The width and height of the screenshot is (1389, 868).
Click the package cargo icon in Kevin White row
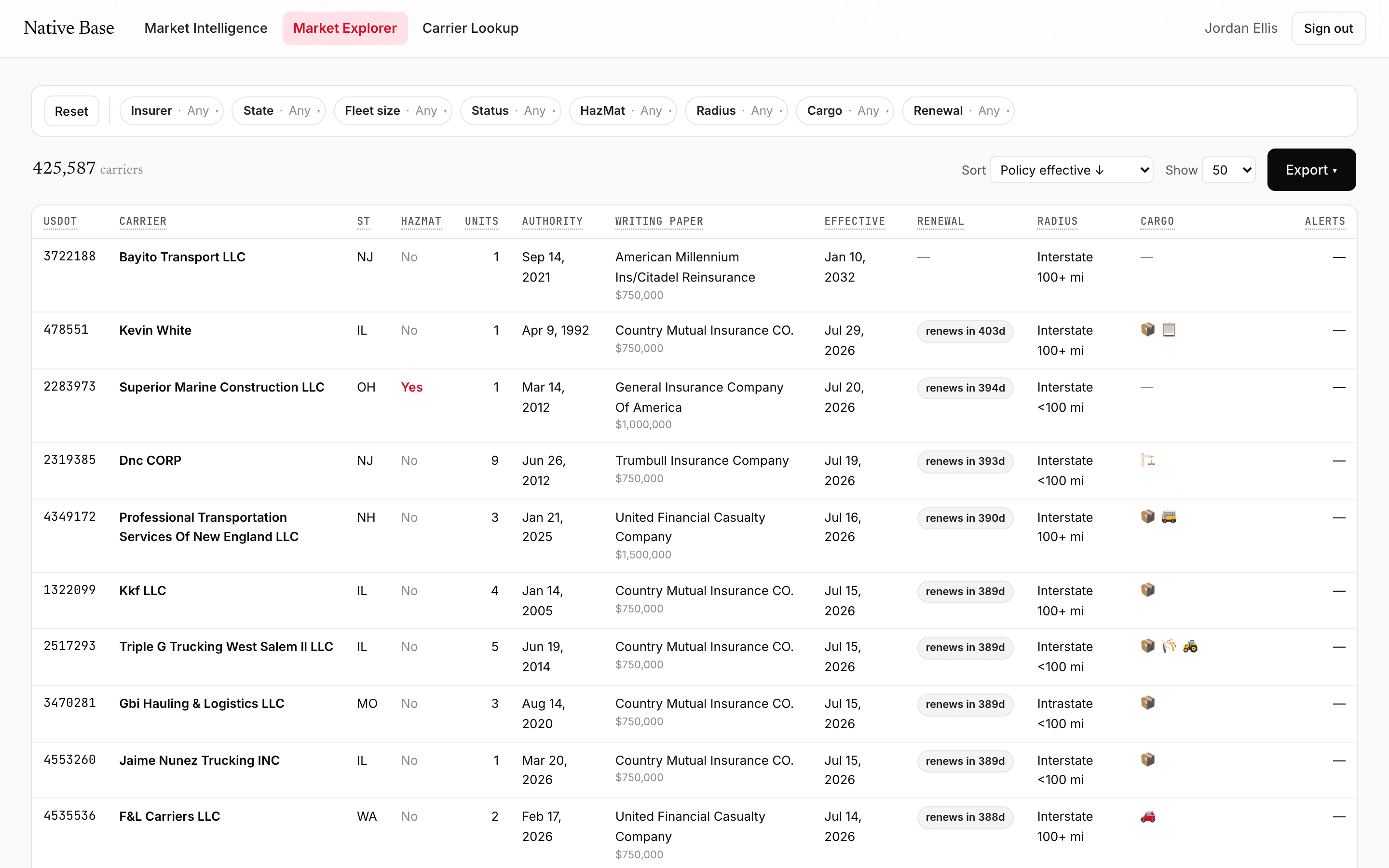pos(1147,329)
